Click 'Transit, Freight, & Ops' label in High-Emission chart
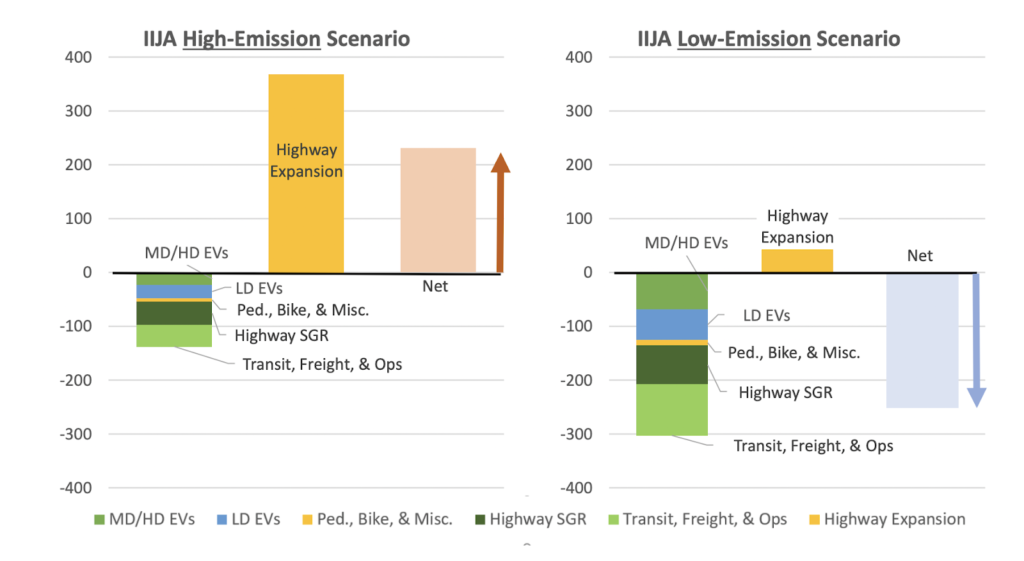1024x561 pixels. click(x=323, y=364)
